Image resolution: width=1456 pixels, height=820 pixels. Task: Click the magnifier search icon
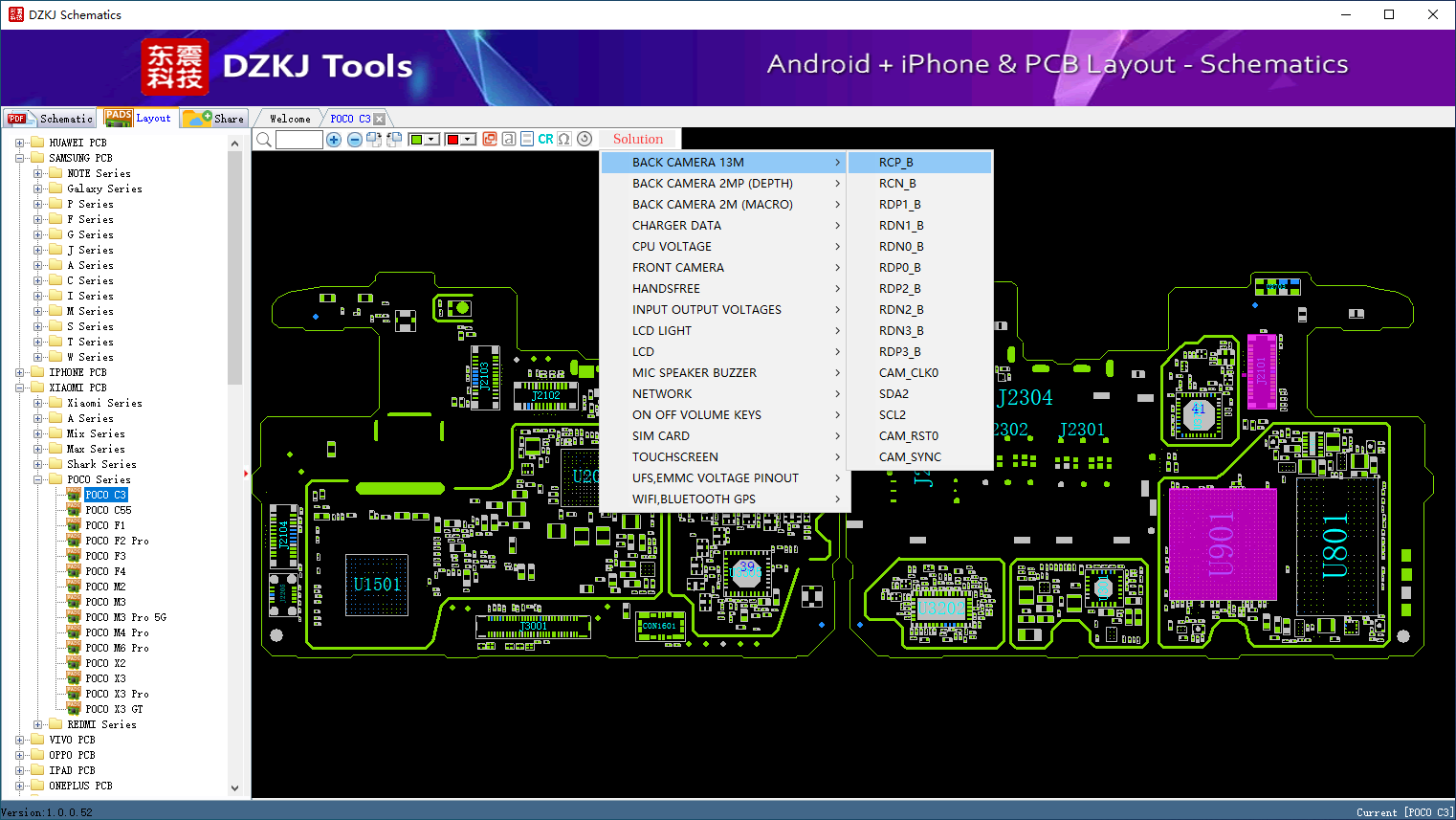264,140
